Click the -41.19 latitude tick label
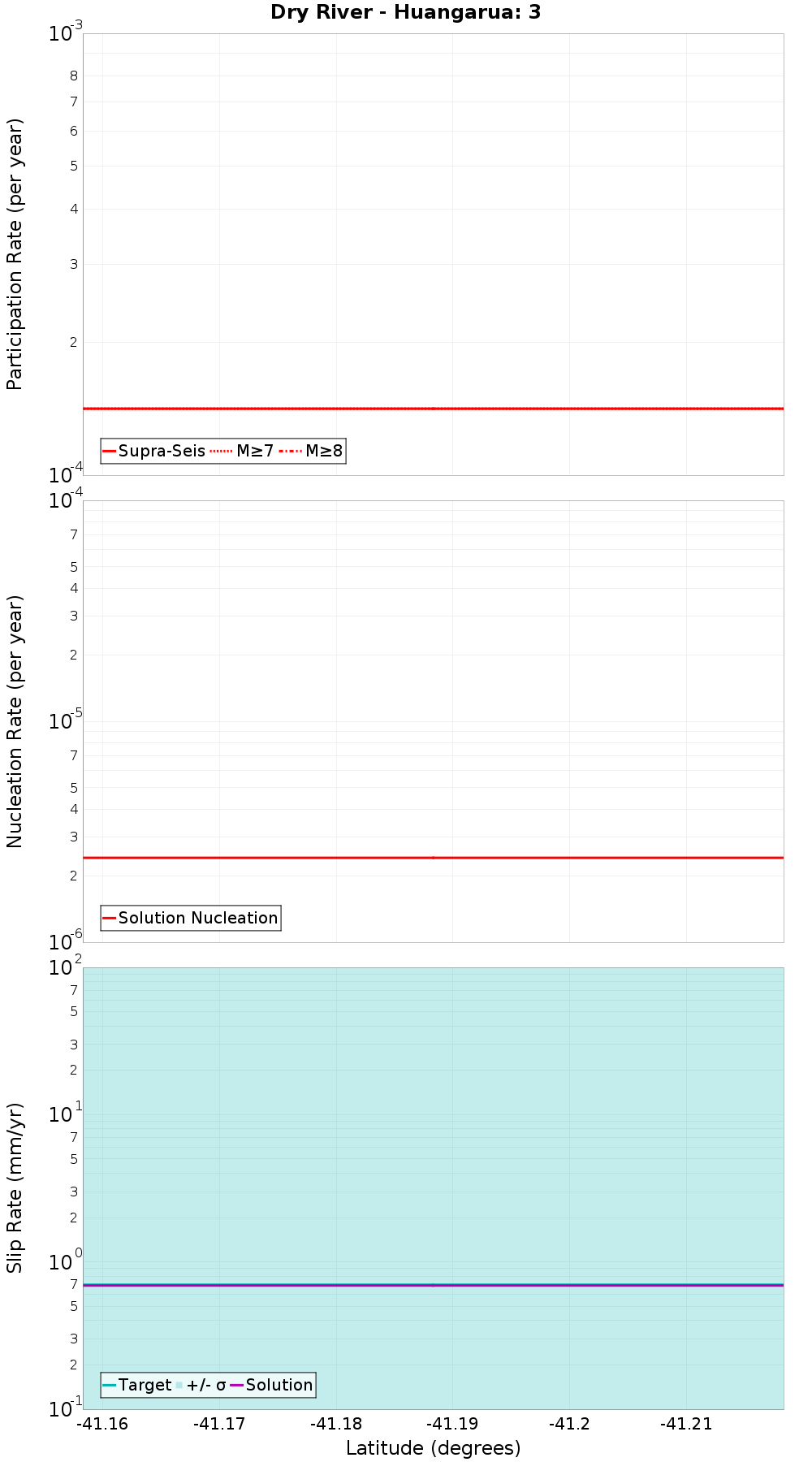The height and width of the screenshot is (1462, 812). pos(453,1424)
